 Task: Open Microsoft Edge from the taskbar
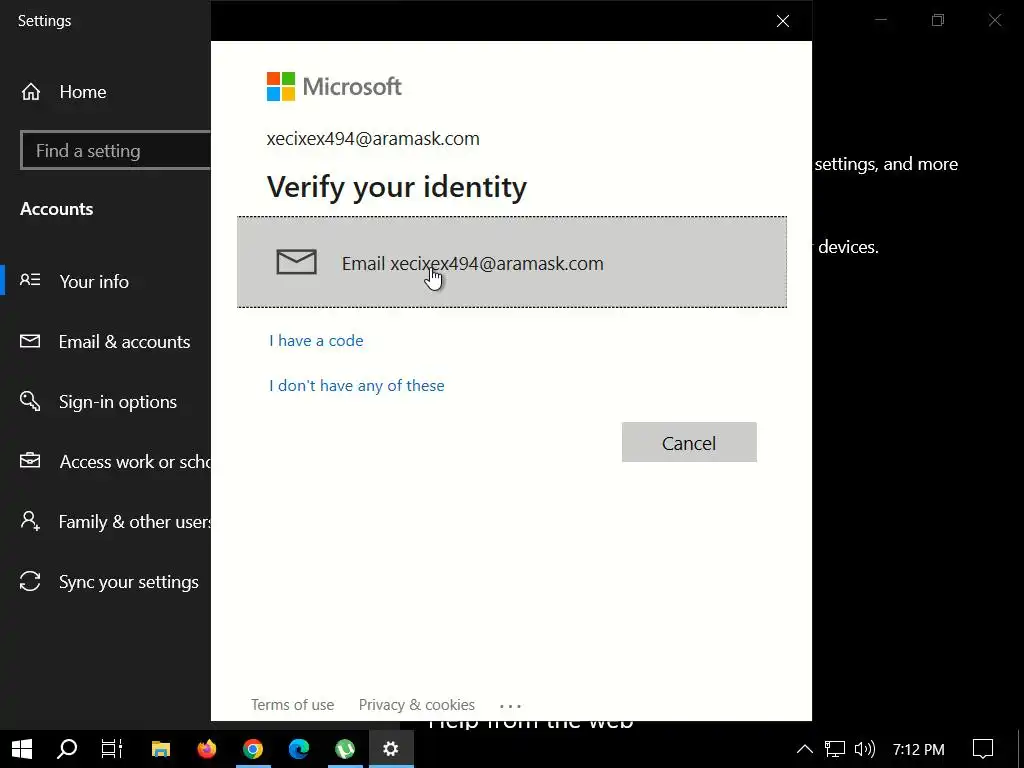299,749
